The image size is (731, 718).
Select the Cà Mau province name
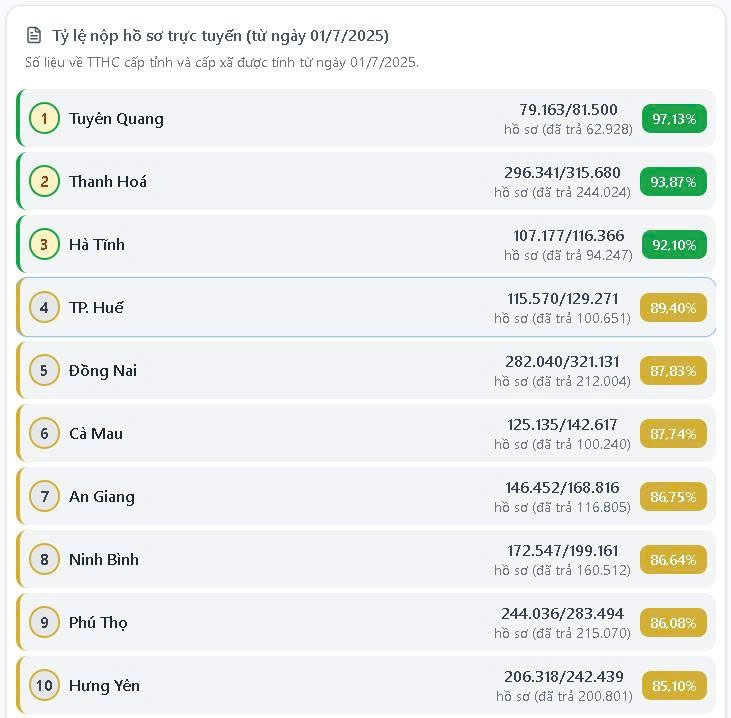(x=96, y=434)
